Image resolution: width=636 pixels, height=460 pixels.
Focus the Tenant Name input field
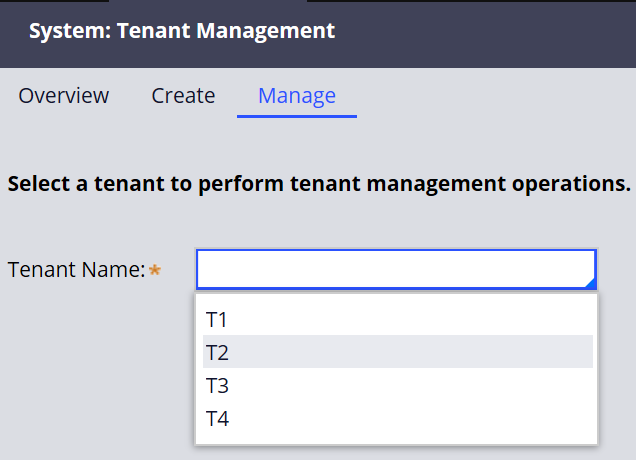(x=396, y=269)
